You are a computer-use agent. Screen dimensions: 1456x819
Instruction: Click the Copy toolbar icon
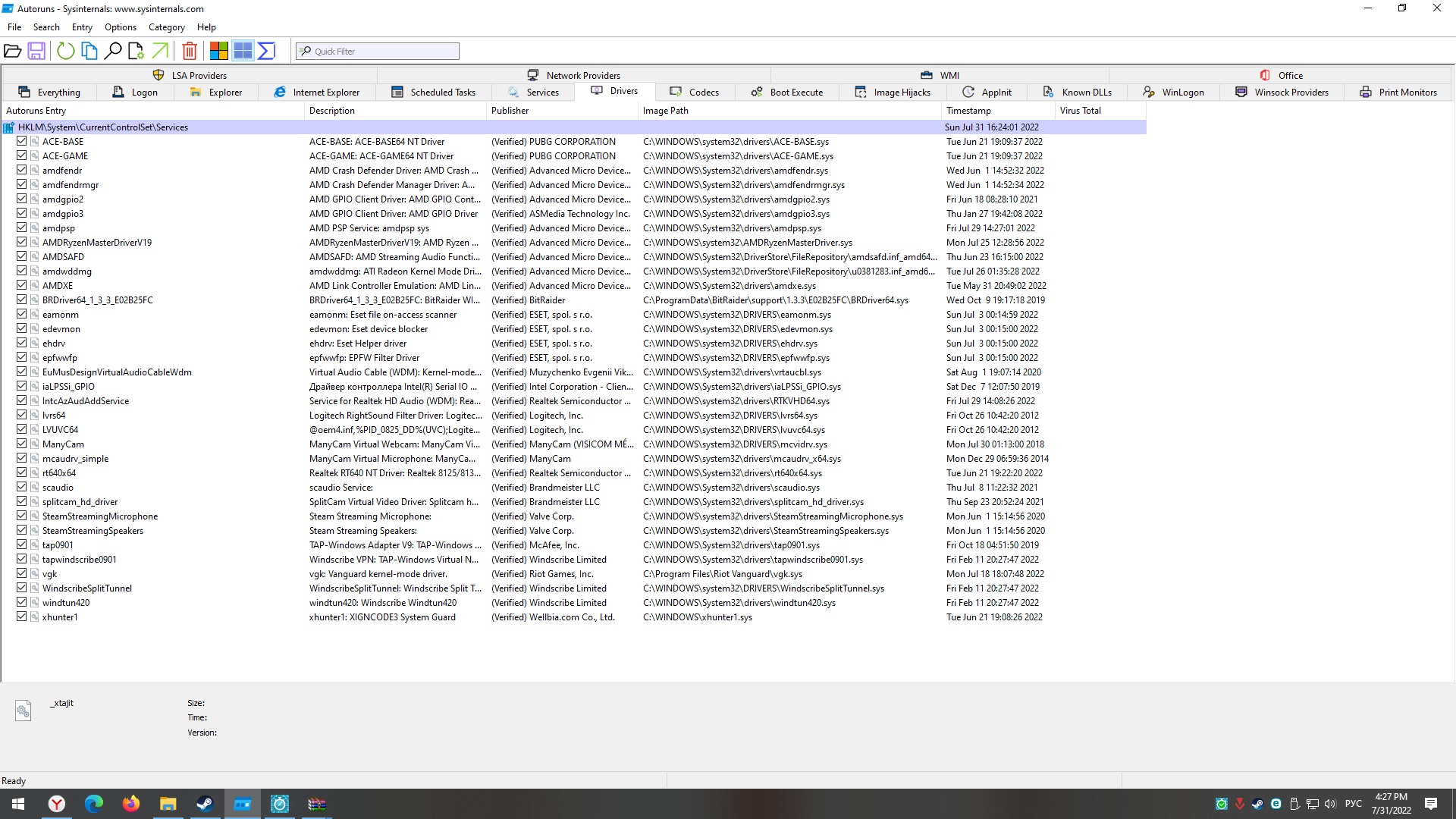(89, 51)
